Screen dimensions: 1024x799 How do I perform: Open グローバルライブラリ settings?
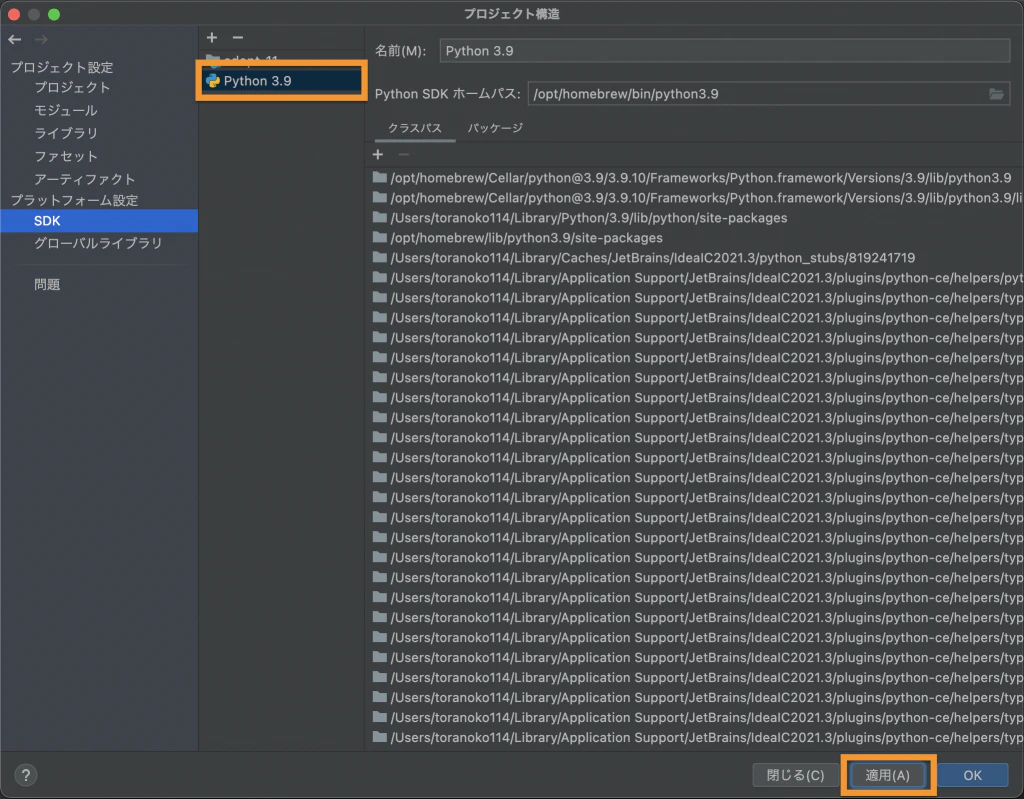98,243
